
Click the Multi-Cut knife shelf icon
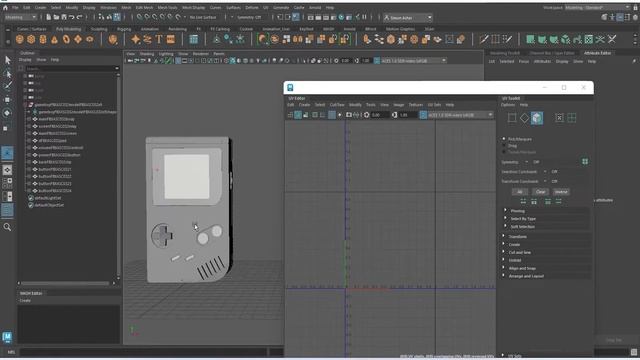[484, 39]
